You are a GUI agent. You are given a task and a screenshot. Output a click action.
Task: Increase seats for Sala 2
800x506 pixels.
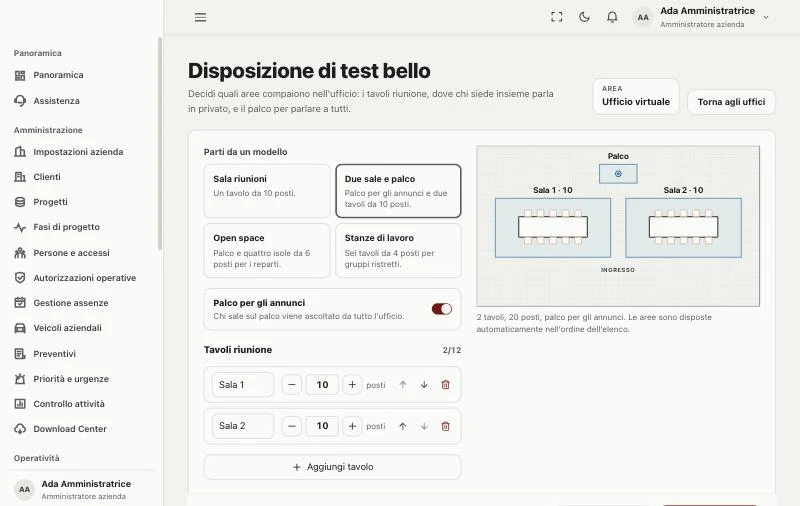352,426
